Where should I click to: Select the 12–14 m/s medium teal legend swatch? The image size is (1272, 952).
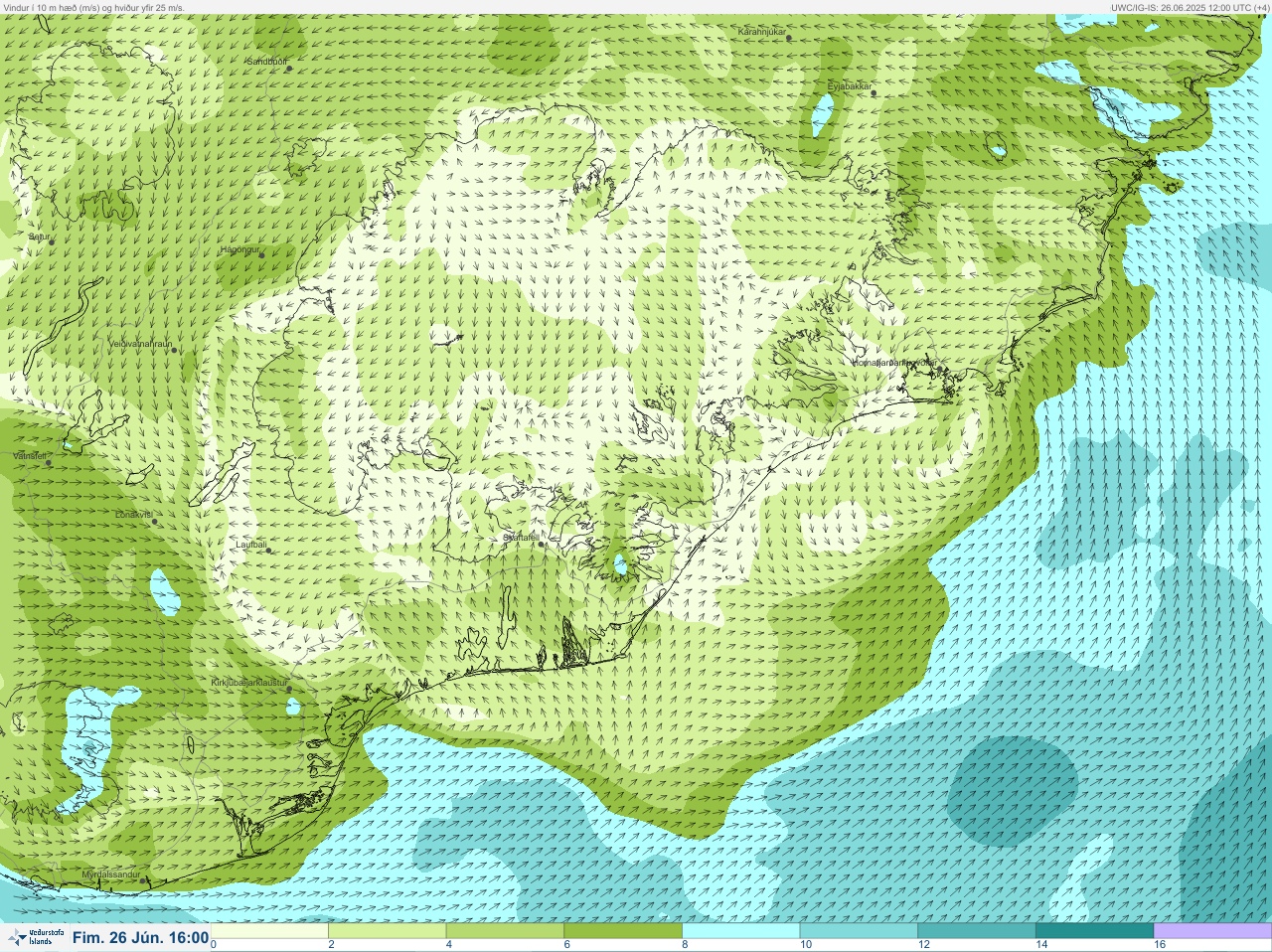click(977, 931)
